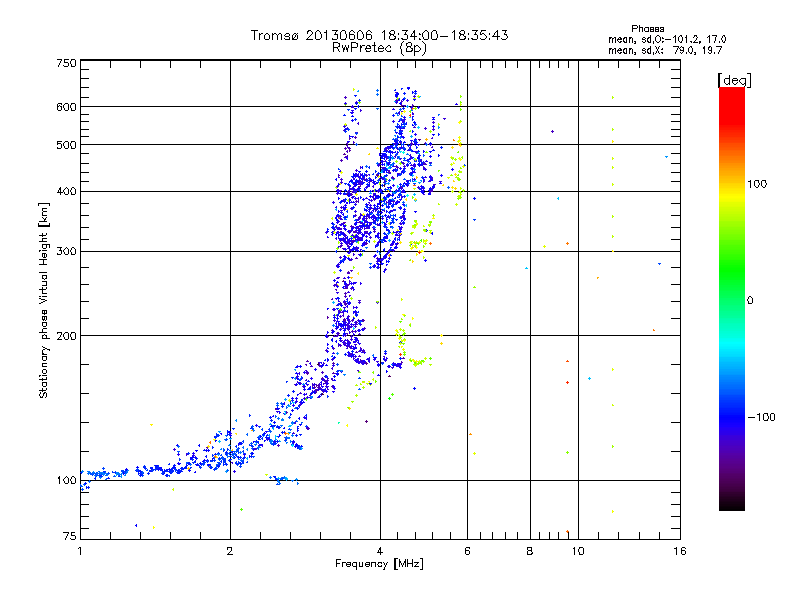Click the 'Frequency [MHz]' axis title

tap(379, 564)
